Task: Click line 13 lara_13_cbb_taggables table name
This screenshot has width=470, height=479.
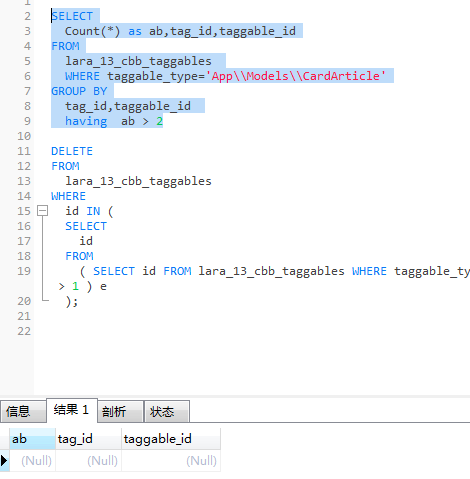Action: click(138, 181)
